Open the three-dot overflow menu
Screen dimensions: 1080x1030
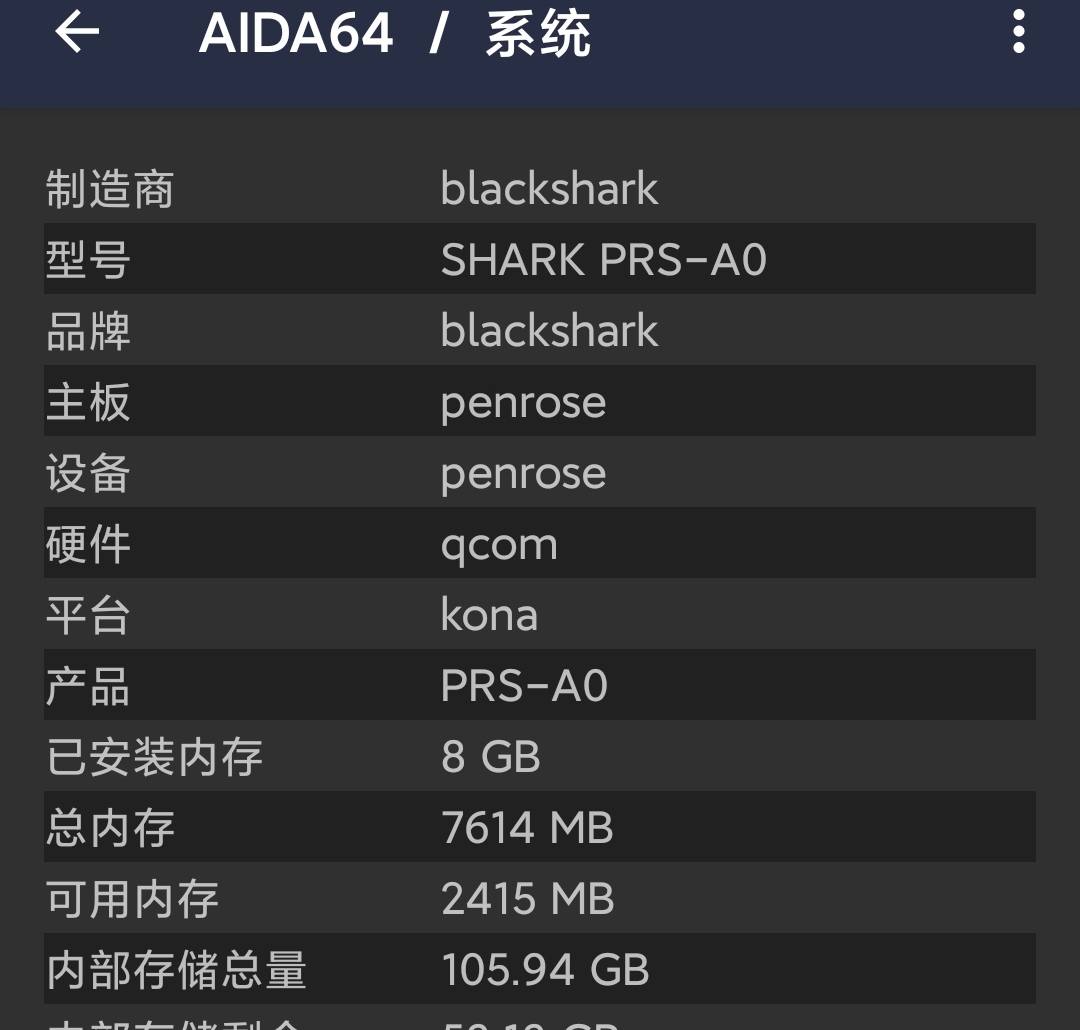tap(1019, 32)
